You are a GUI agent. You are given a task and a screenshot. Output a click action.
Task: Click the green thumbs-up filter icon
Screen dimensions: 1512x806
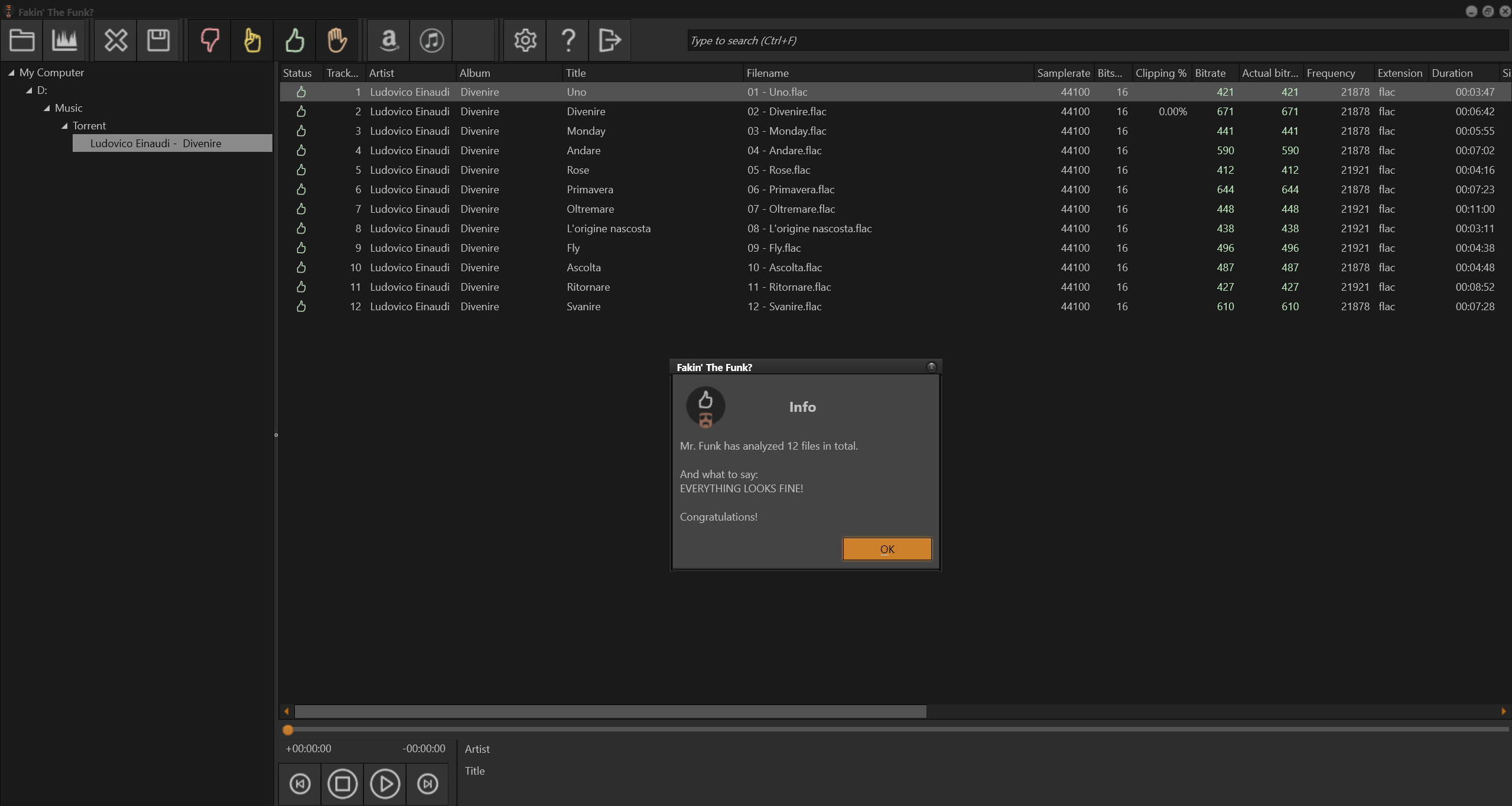pos(295,40)
